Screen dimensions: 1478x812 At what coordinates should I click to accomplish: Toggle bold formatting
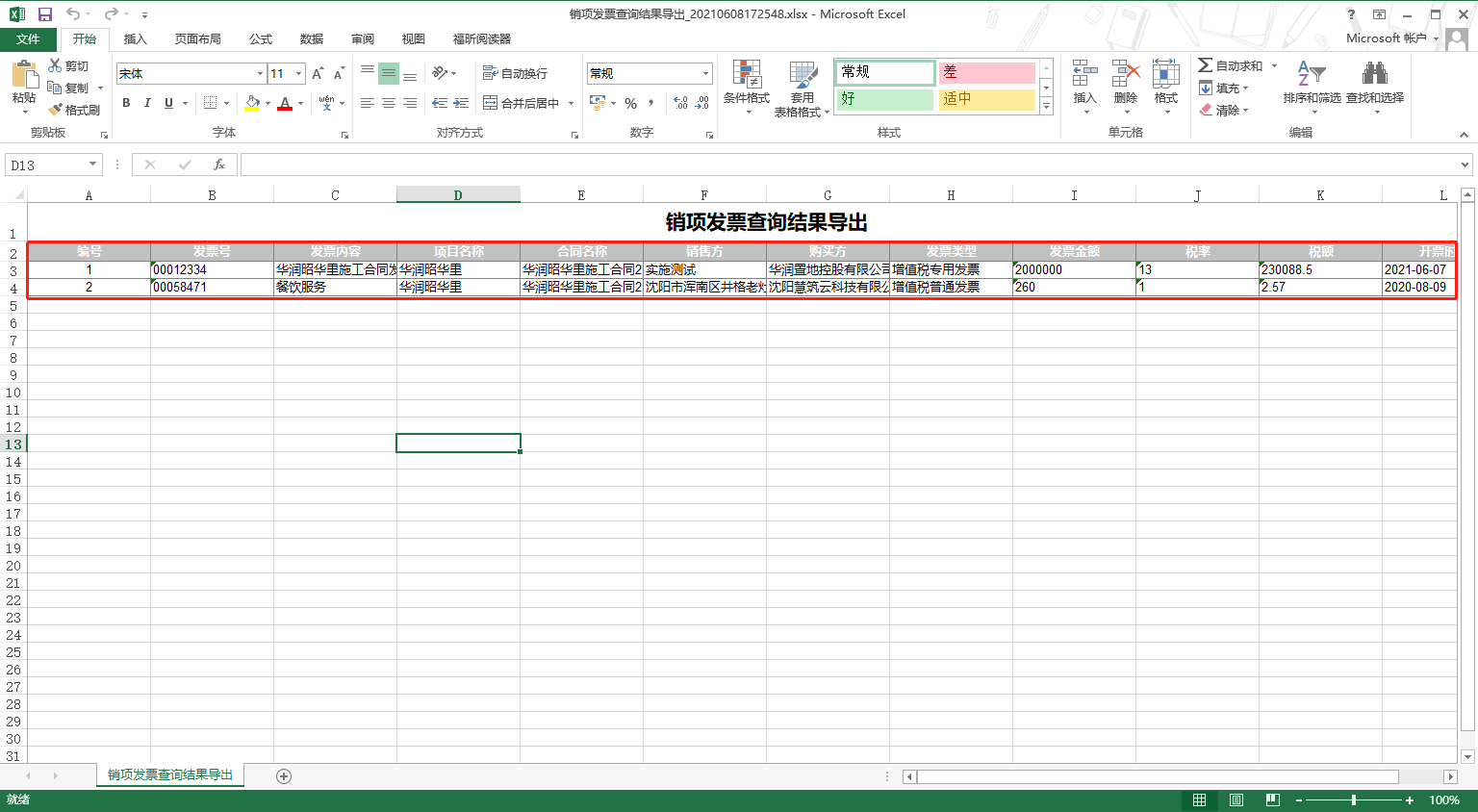point(126,103)
